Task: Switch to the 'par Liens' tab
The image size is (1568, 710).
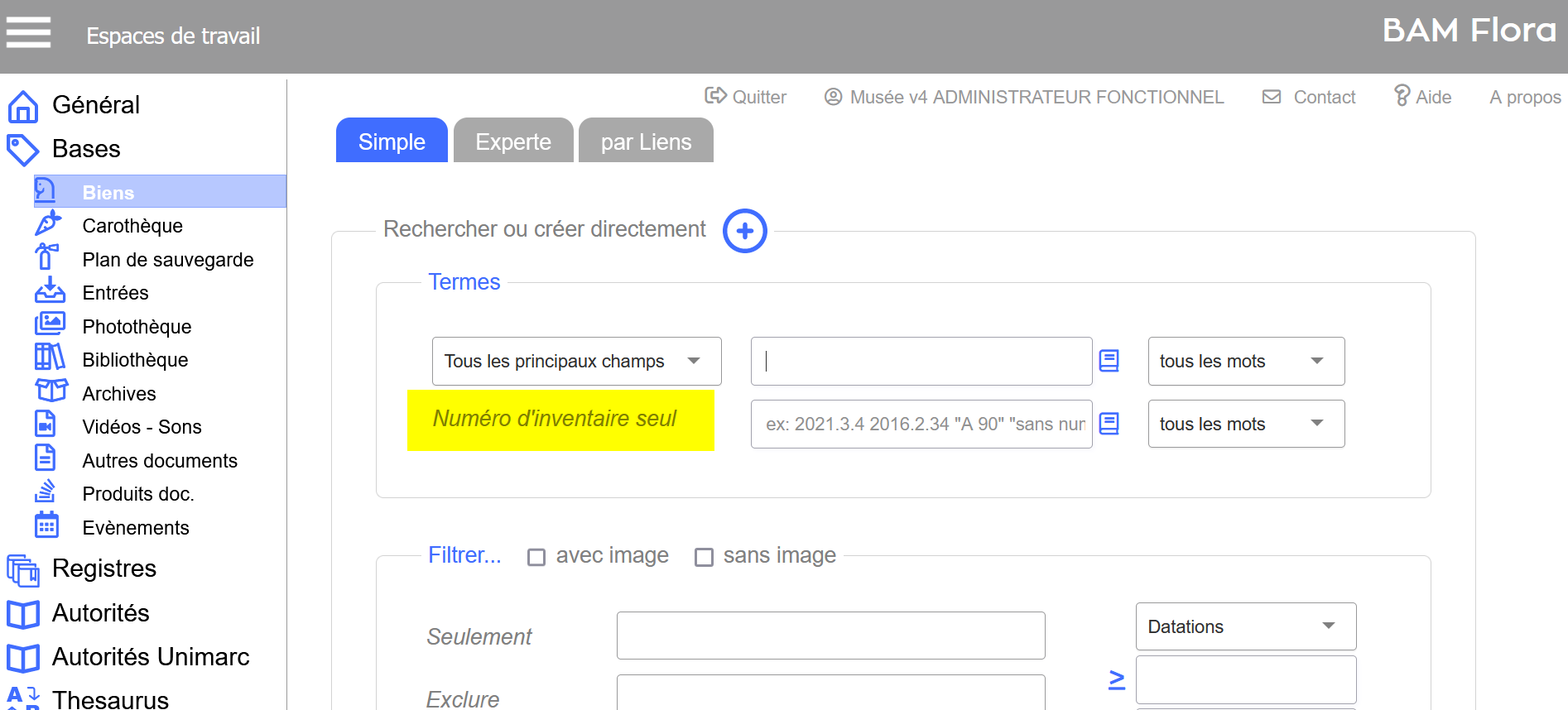Action: (x=646, y=141)
